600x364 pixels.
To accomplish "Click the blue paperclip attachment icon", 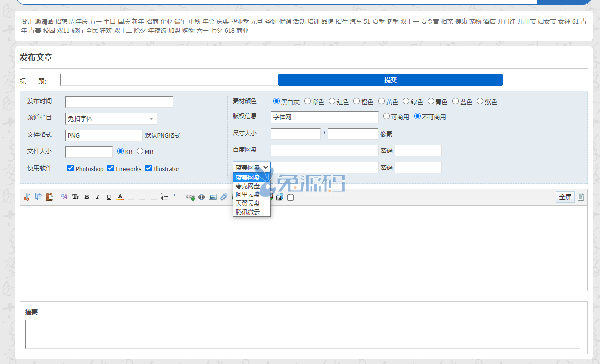I will (x=224, y=197).
